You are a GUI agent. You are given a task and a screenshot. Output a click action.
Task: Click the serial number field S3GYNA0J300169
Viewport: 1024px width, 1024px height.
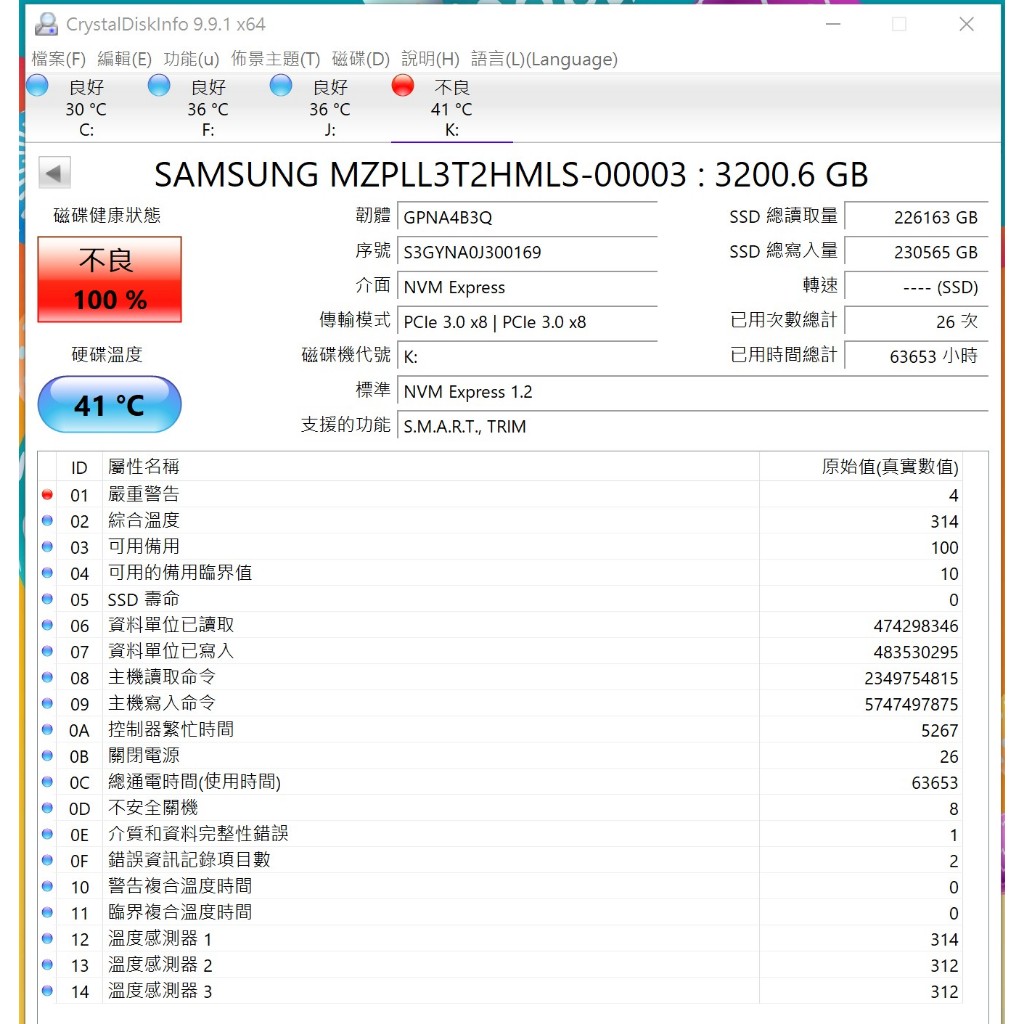pyautogui.click(x=527, y=252)
